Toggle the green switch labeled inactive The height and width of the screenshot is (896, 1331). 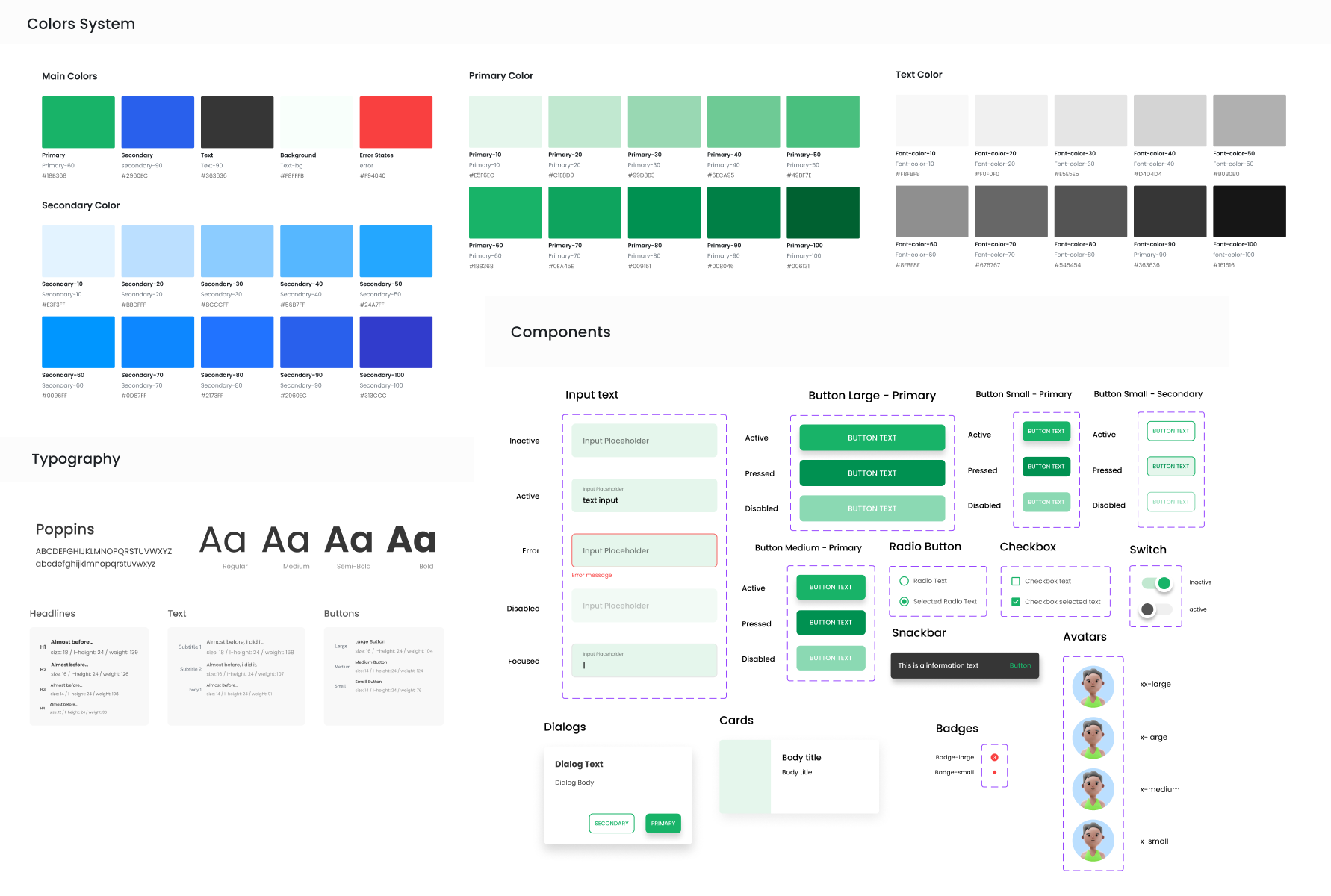pyautogui.click(x=1157, y=583)
